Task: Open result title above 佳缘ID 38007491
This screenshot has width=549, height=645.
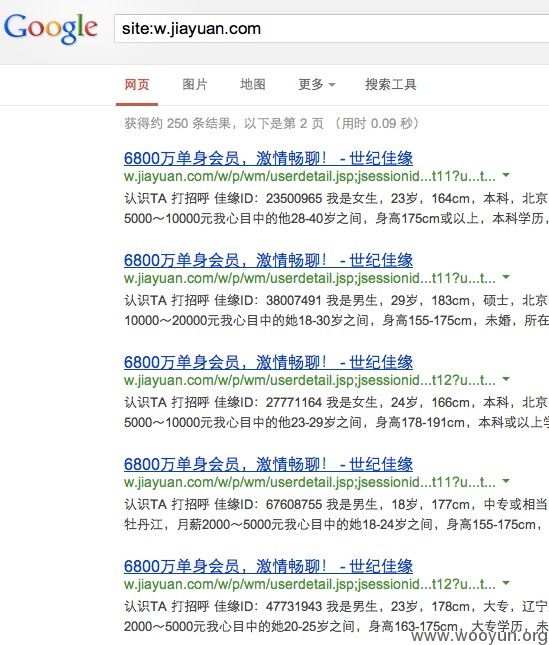Action: pos(268,260)
